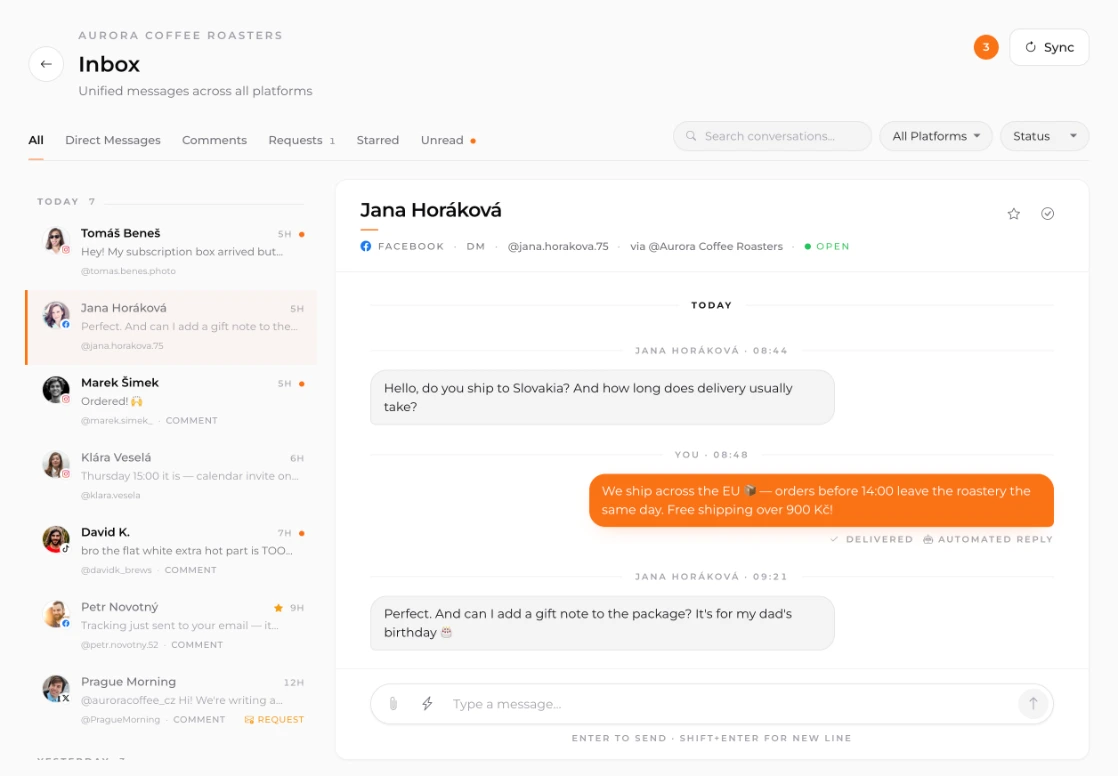Open the Direct Messages tab
Image resolution: width=1118 pixels, height=776 pixels.
[113, 140]
